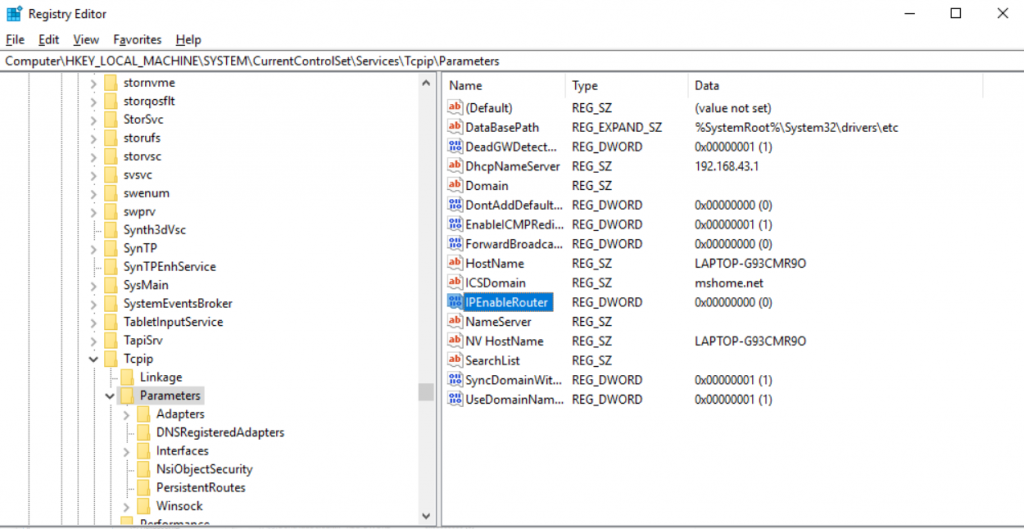Click the DWORD icon beside EnableICMPRedi

455,224
